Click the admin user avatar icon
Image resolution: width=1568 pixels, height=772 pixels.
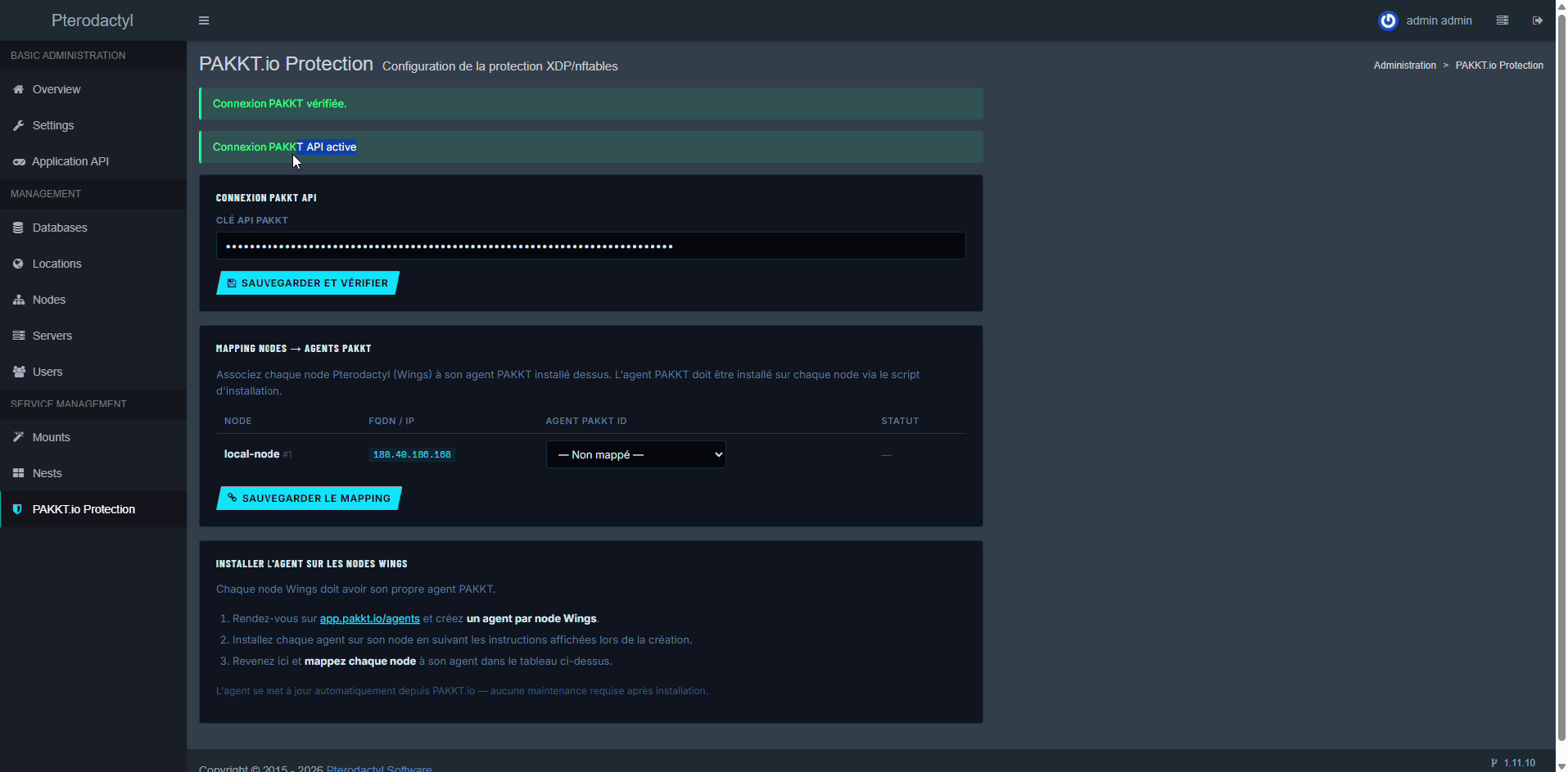pyautogui.click(x=1388, y=20)
